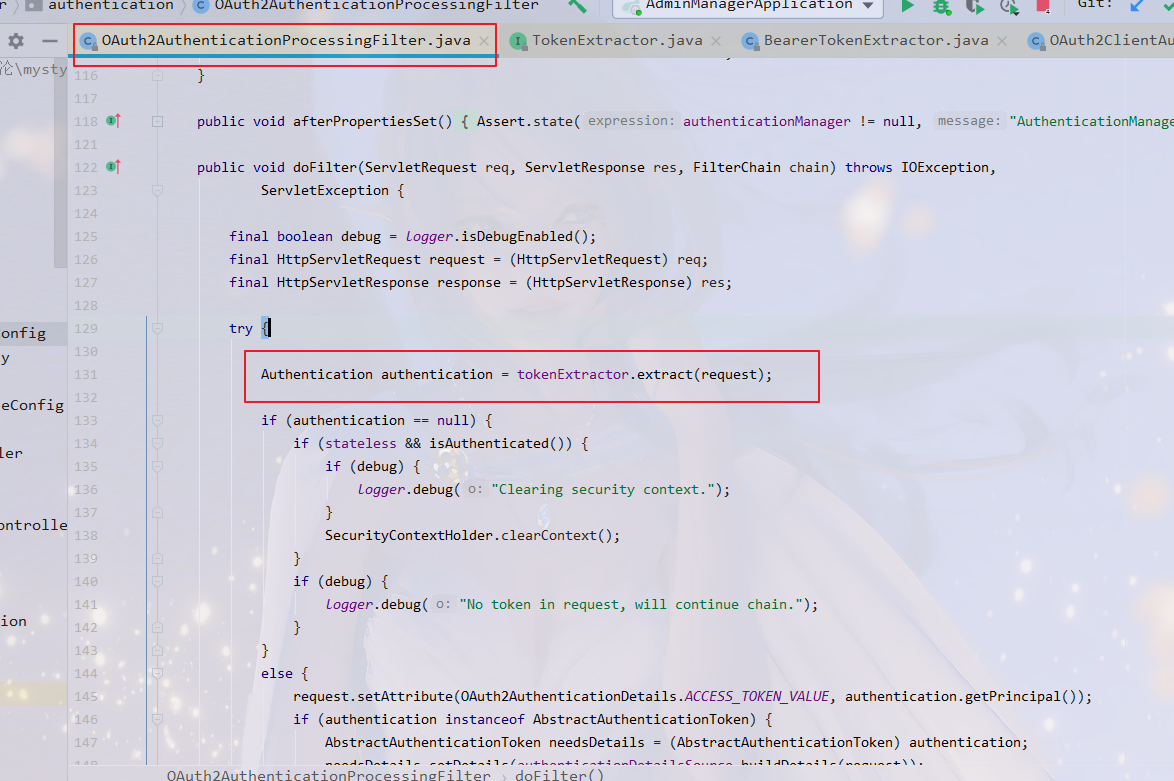Close the OAuth2AuthenticationProcessingFilter.java tab

(x=484, y=41)
